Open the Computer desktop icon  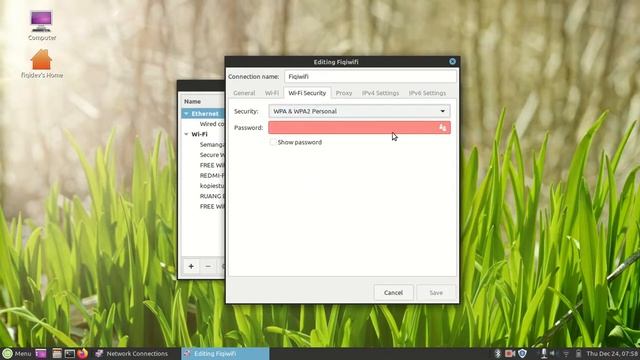pyautogui.click(x=42, y=25)
